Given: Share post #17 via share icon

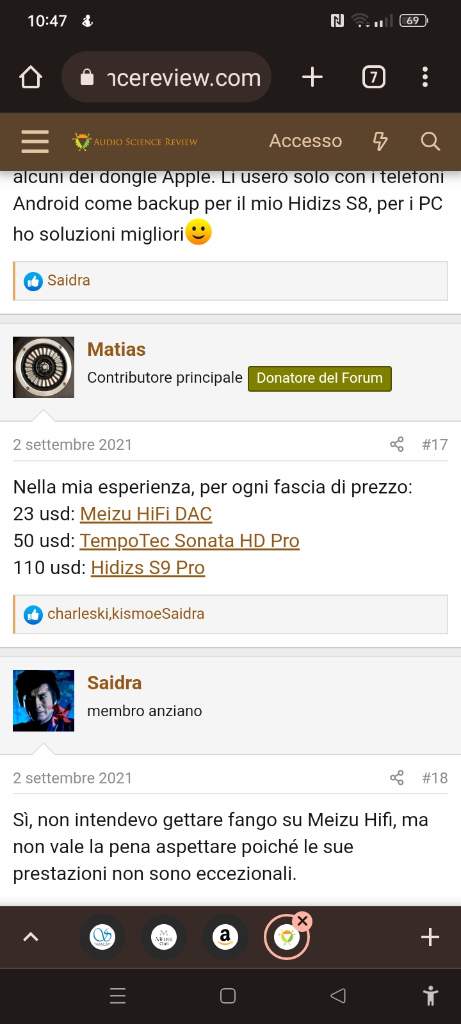Looking at the screenshot, I should click(x=396, y=445).
